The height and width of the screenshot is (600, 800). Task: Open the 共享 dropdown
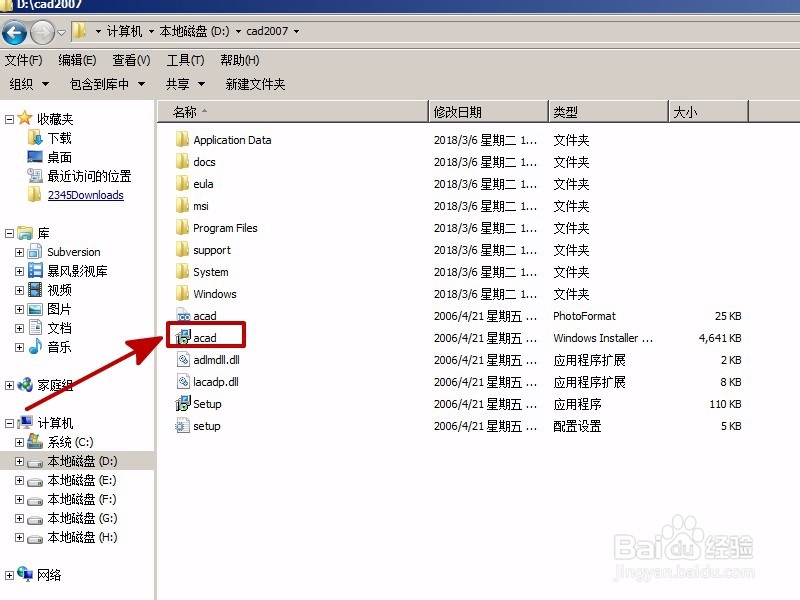pos(185,84)
